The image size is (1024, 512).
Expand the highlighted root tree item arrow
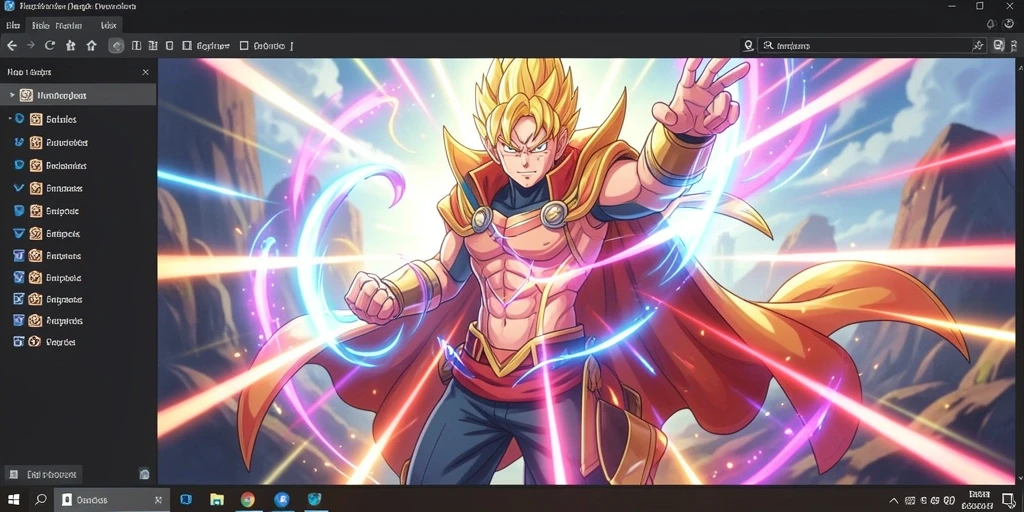pyautogui.click(x=12, y=95)
